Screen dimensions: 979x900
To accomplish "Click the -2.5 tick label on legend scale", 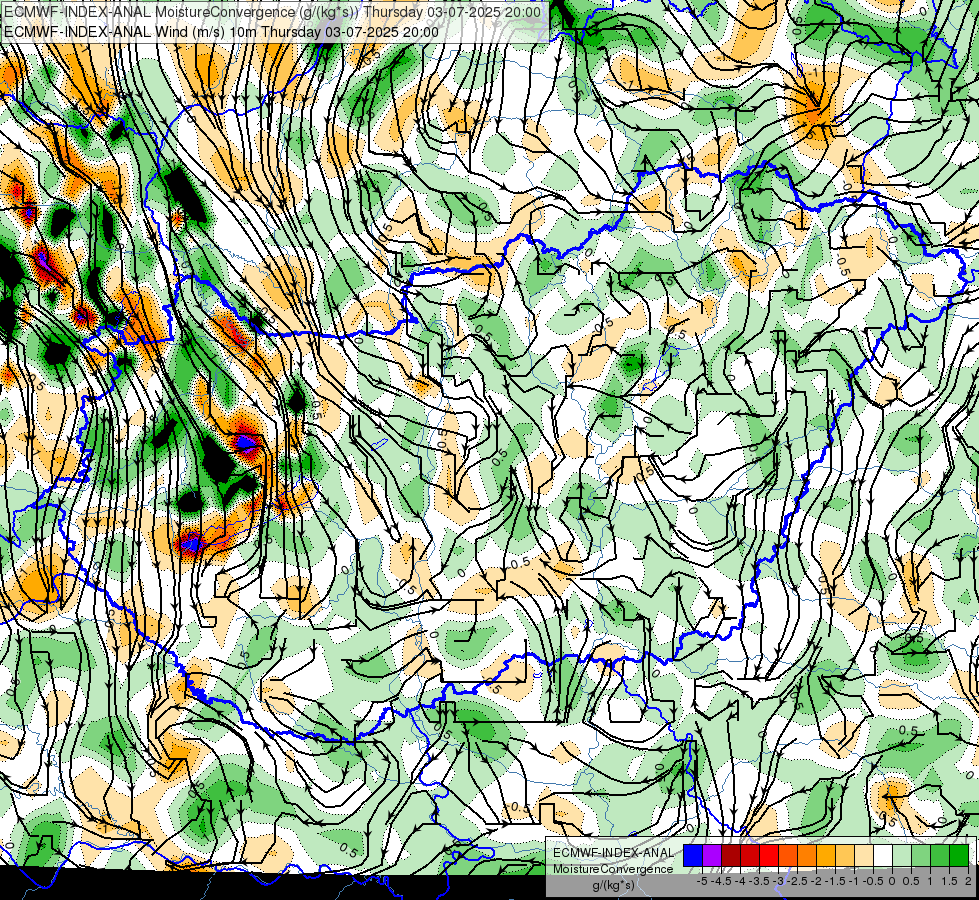I will pos(797,881).
